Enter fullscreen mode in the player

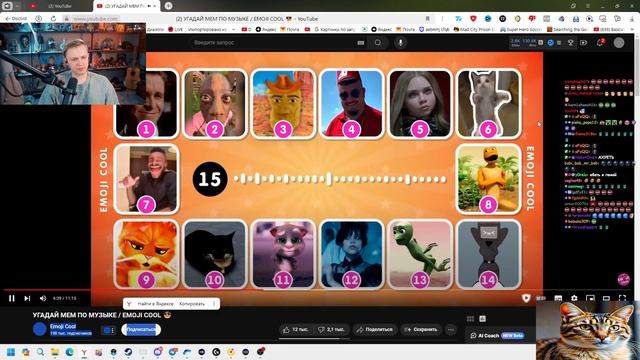click(x=622, y=298)
